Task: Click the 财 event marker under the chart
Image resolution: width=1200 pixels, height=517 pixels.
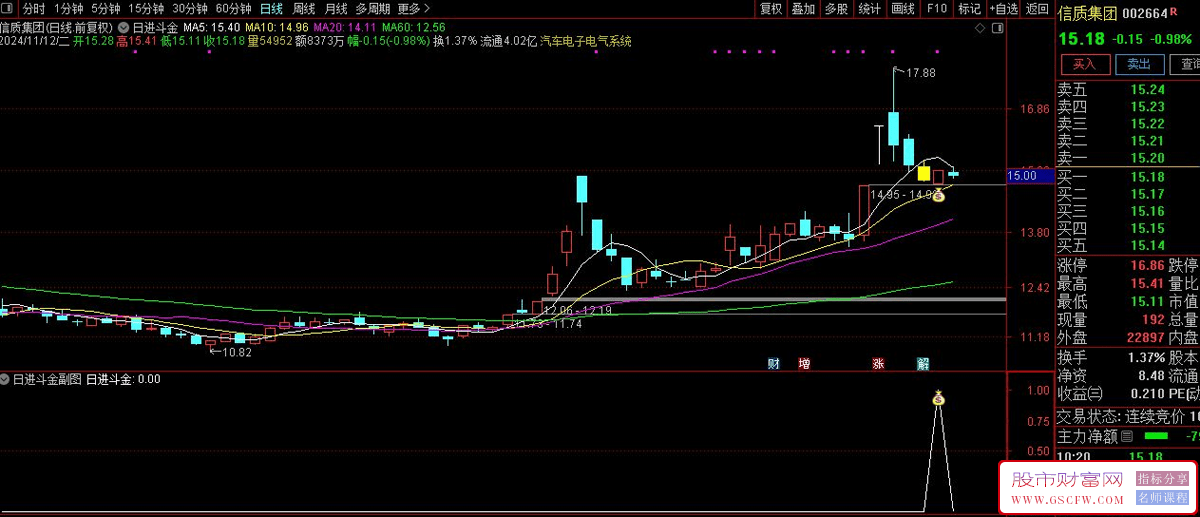Action: click(x=773, y=364)
